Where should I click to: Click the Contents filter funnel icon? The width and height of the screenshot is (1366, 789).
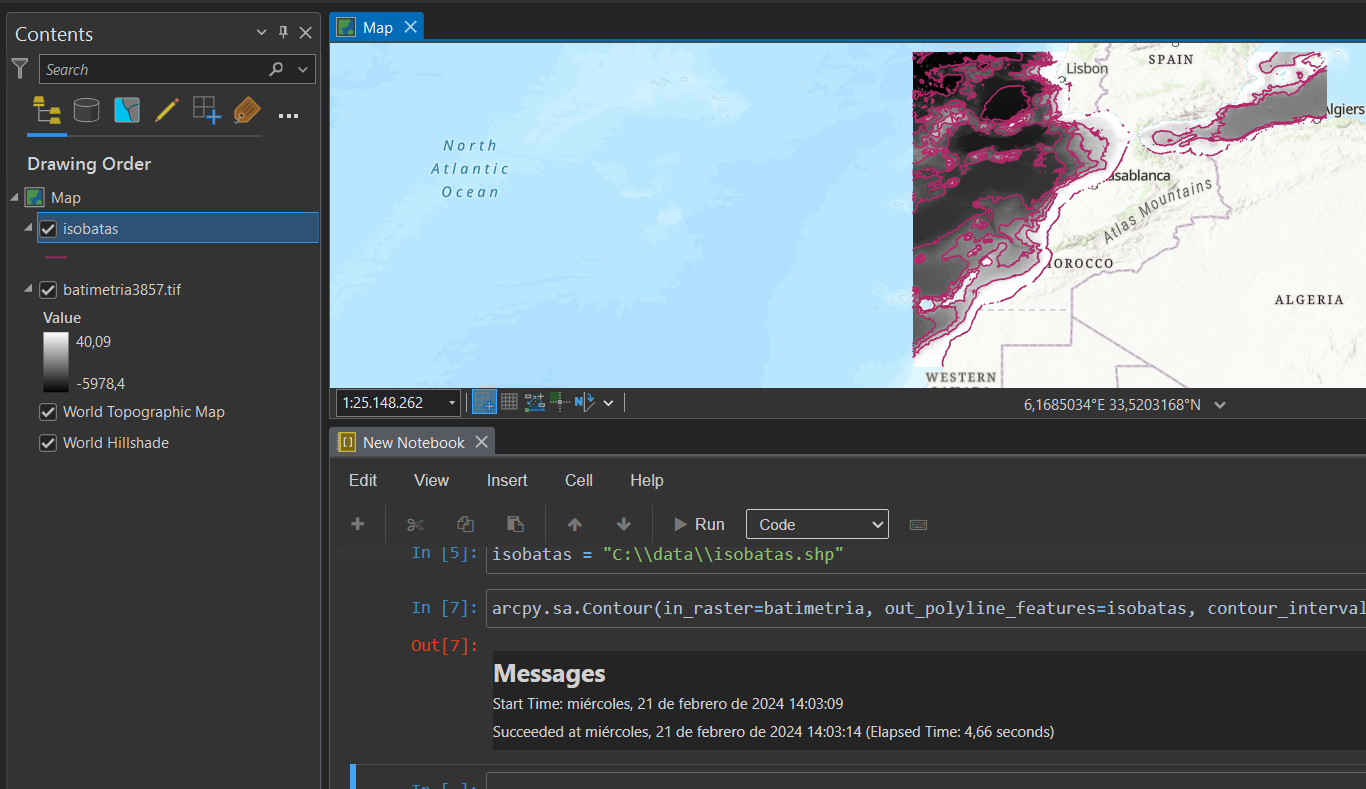[20, 69]
